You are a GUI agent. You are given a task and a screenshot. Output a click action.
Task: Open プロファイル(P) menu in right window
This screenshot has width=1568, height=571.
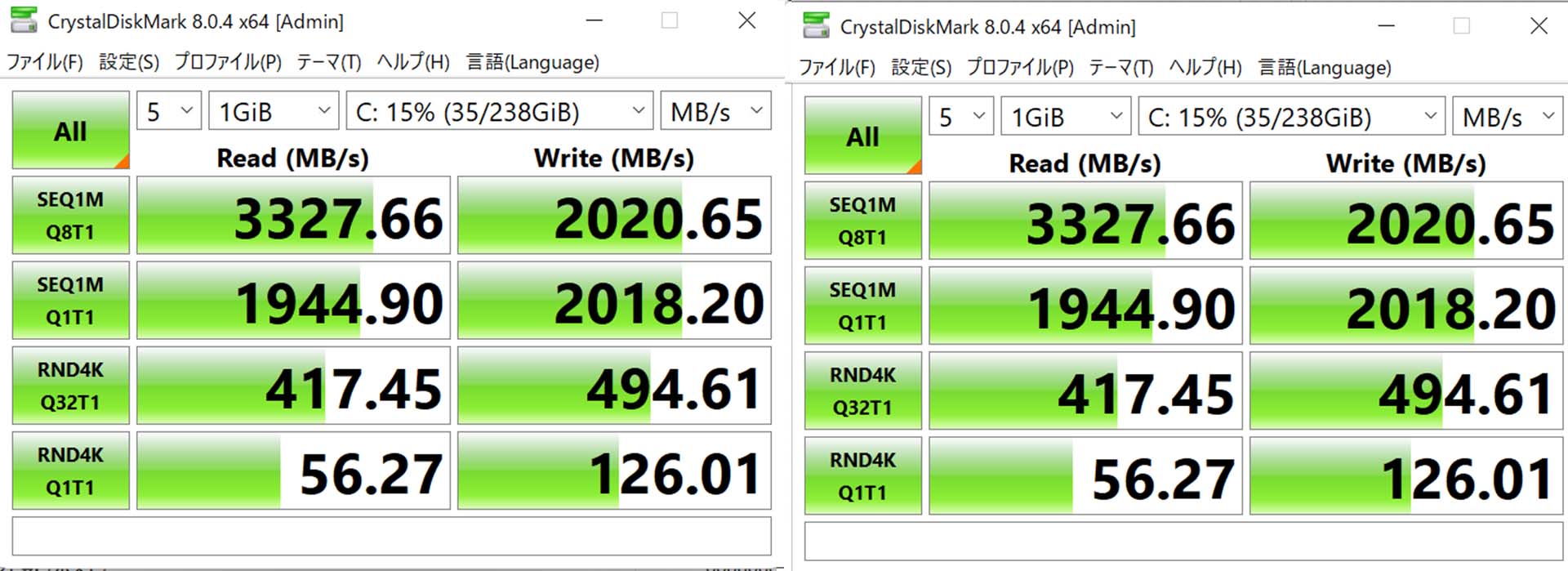(1020, 67)
